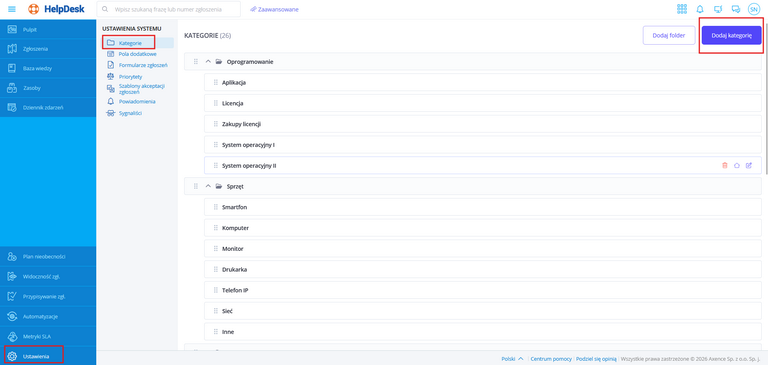Screen dimensions: 768x365
Task: Select the Sieć category row
Action: point(483,311)
